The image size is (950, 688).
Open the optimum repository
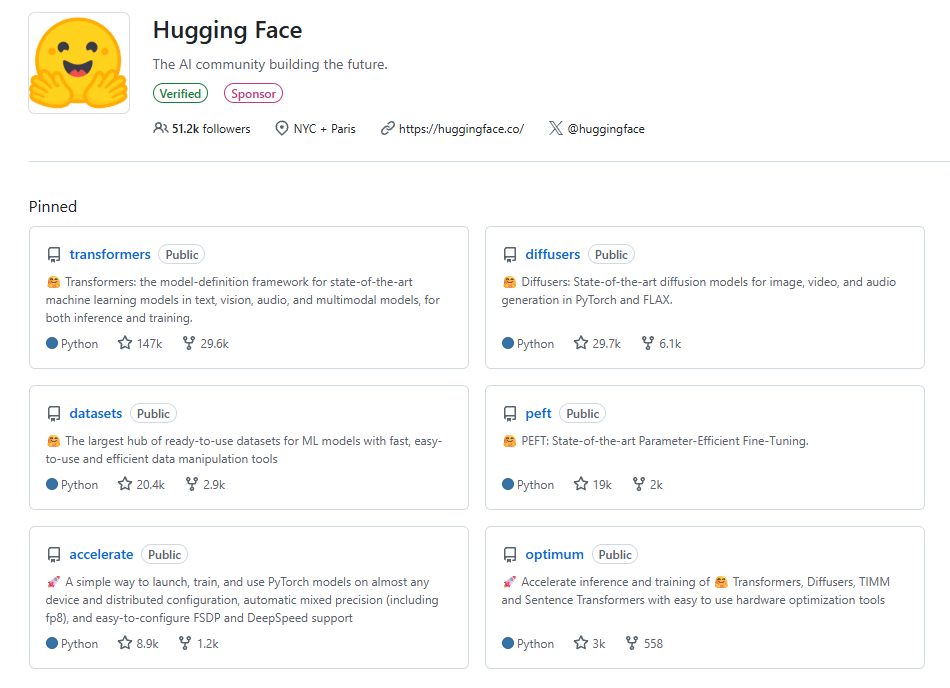pos(554,555)
